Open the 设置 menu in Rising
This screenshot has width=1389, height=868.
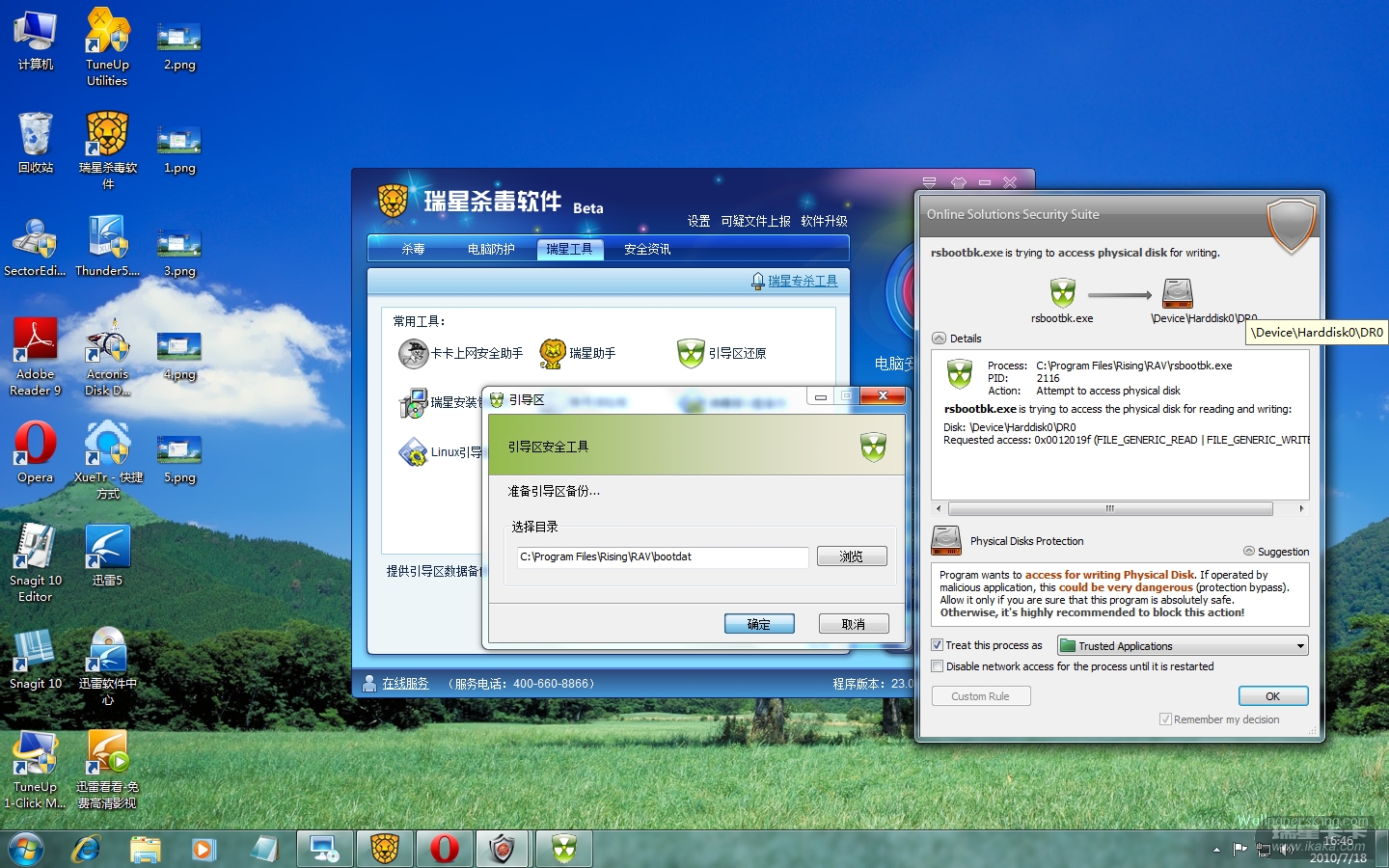coord(699,221)
